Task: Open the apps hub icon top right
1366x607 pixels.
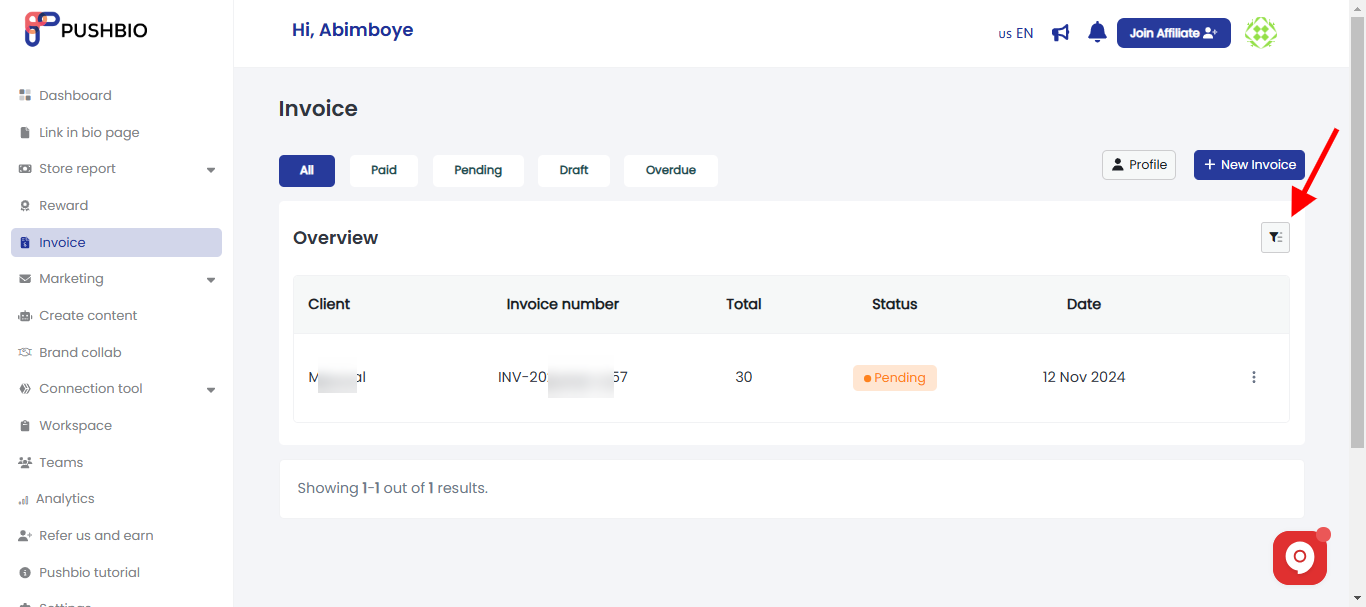Action: [x=1261, y=32]
